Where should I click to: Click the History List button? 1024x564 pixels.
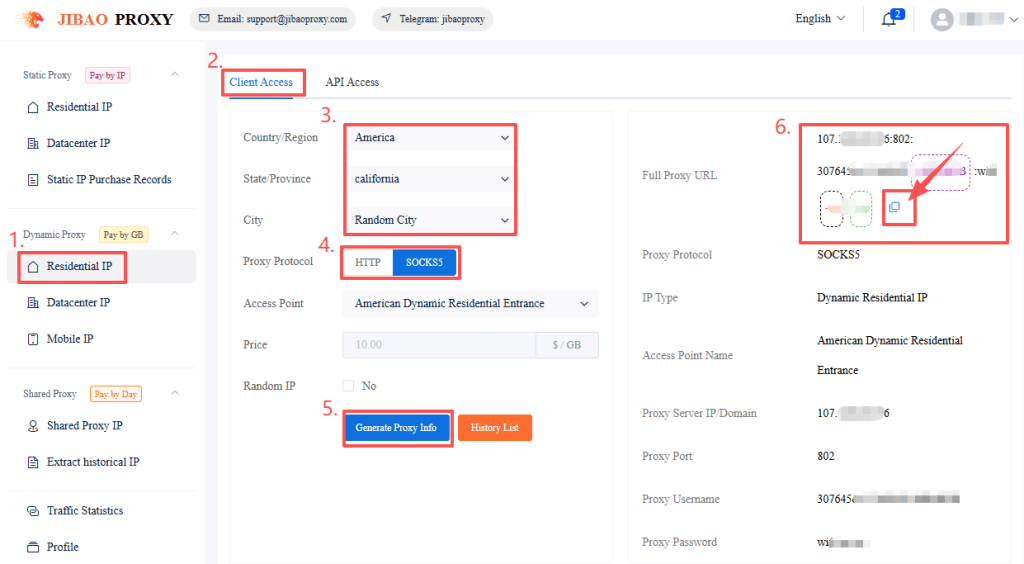click(x=495, y=428)
